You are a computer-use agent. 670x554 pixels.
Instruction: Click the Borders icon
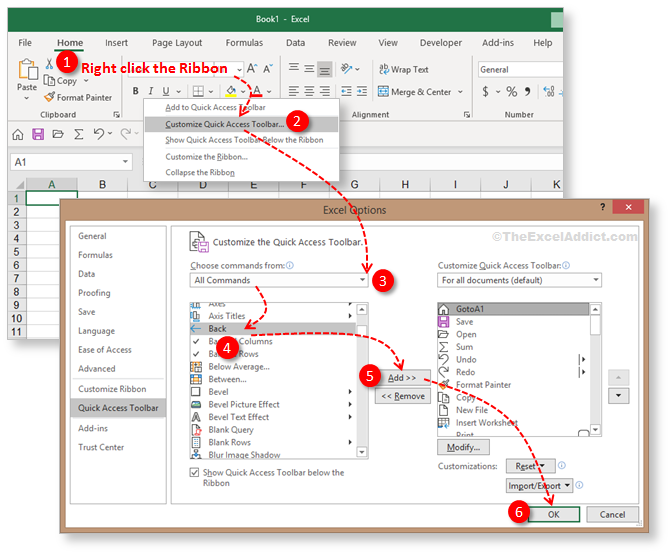[x=198, y=91]
